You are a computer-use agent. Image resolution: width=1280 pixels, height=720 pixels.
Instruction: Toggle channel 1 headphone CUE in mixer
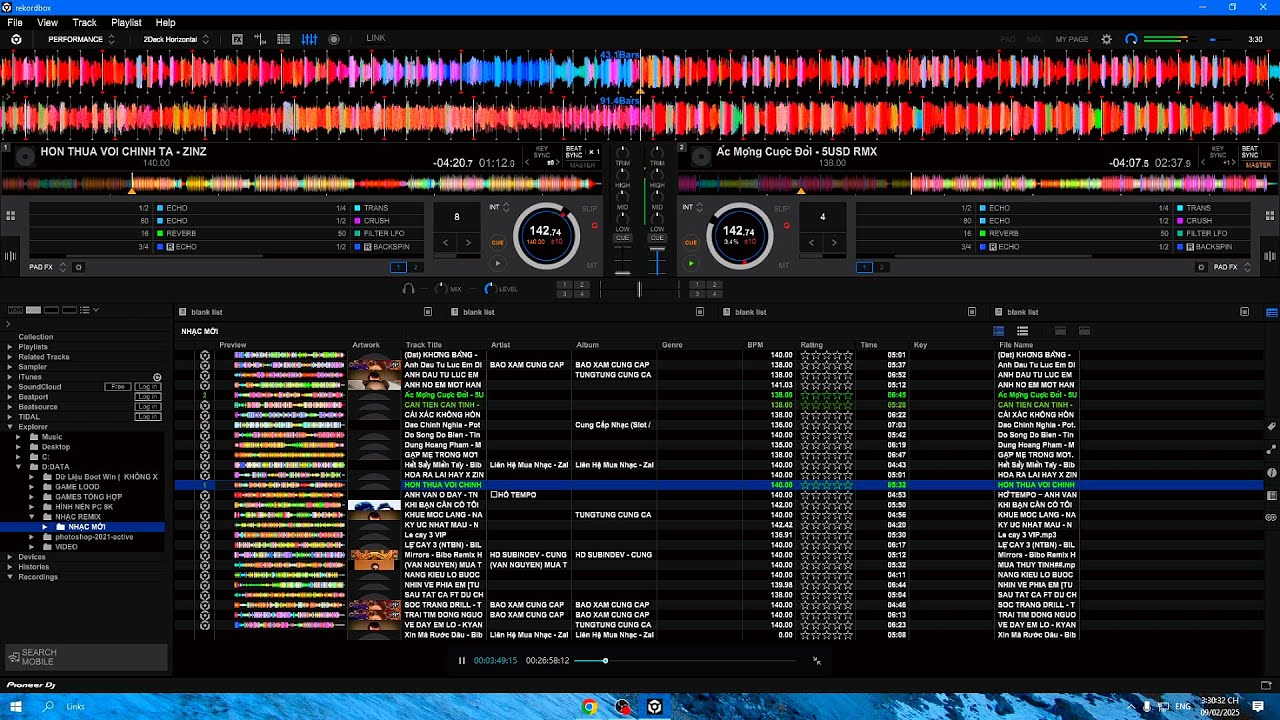(x=622, y=238)
